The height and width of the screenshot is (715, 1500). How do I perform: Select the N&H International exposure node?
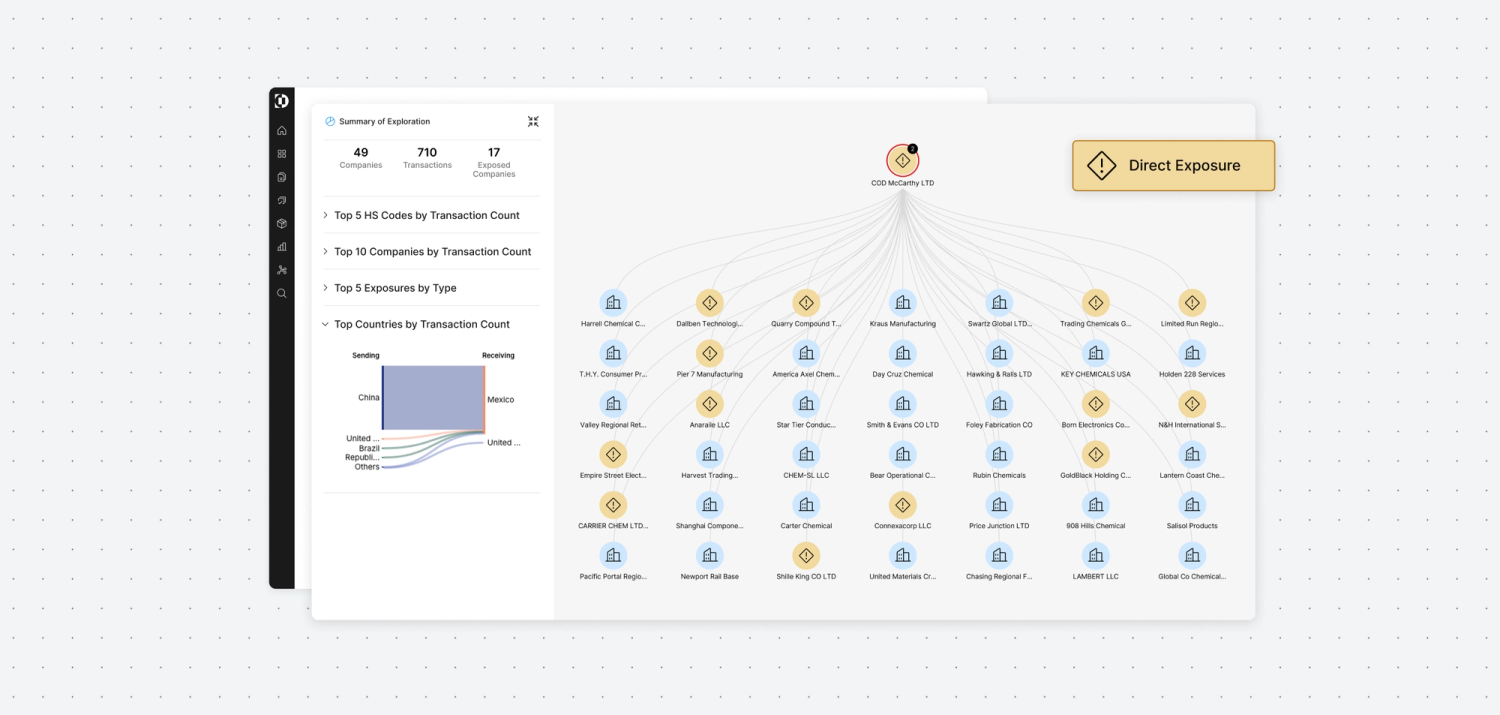(1192, 404)
